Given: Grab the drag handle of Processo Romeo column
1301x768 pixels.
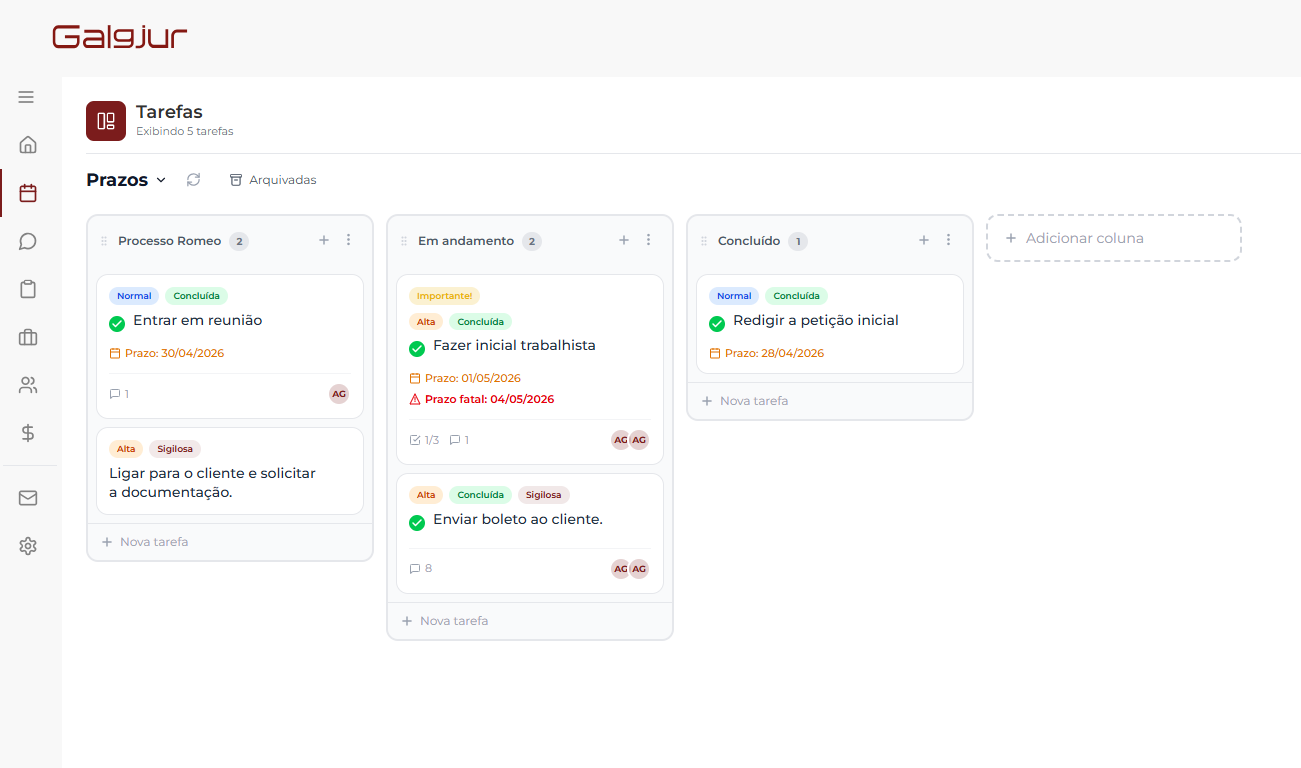Looking at the screenshot, I should click(104, 241).
